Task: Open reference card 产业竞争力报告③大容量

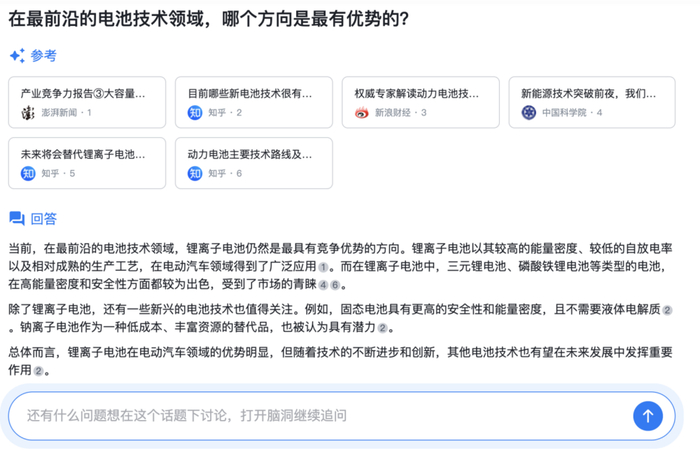Action: (86, 102)
